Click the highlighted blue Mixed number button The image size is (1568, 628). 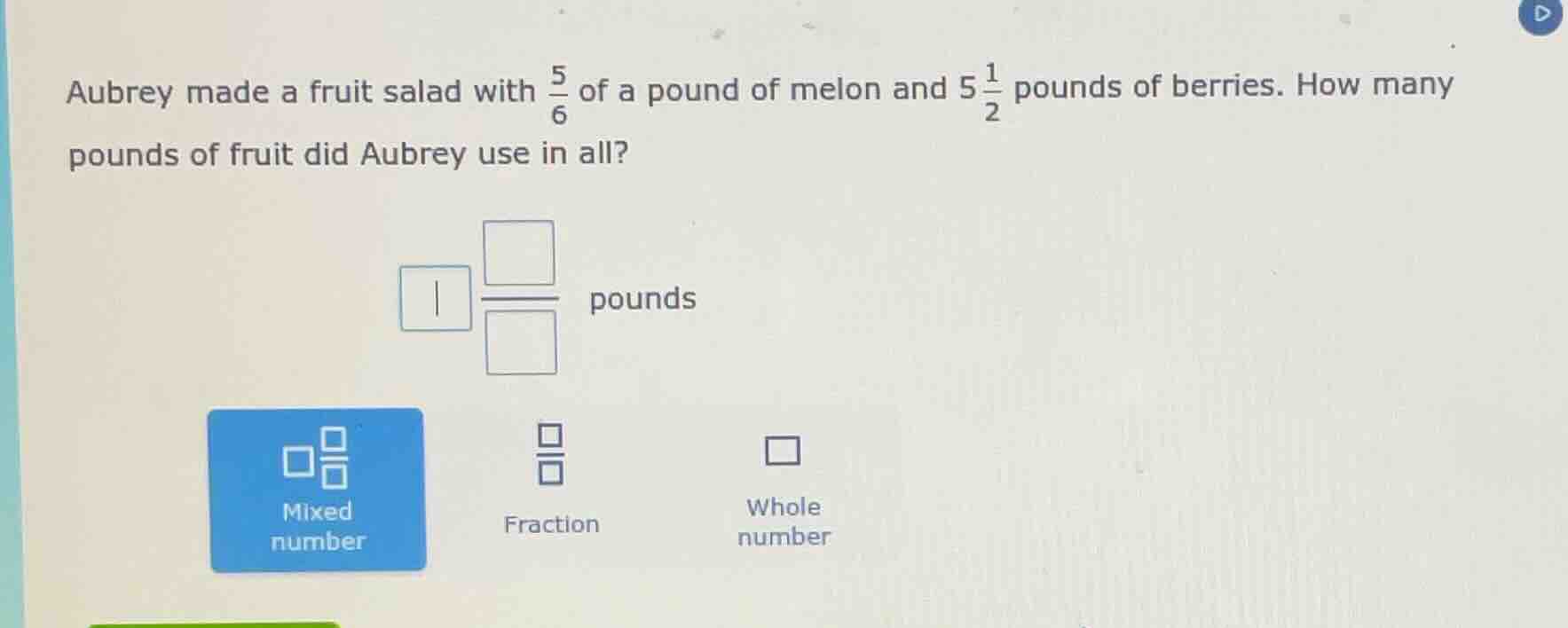317,489
